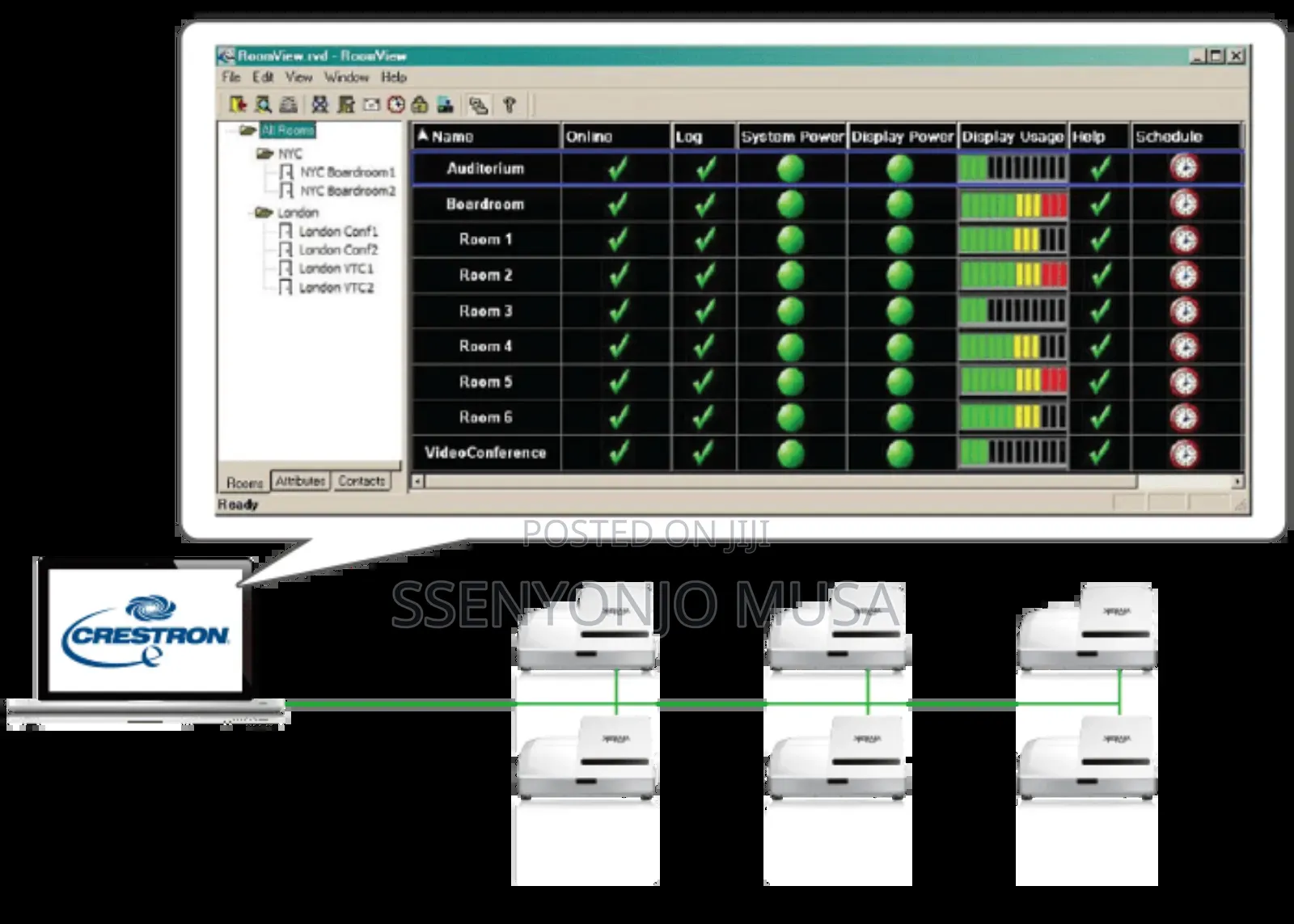The width and height of the screenshot is (1294, 924).
Task: Click the red clock toolbar icon
Action: [x=395, y=104]
